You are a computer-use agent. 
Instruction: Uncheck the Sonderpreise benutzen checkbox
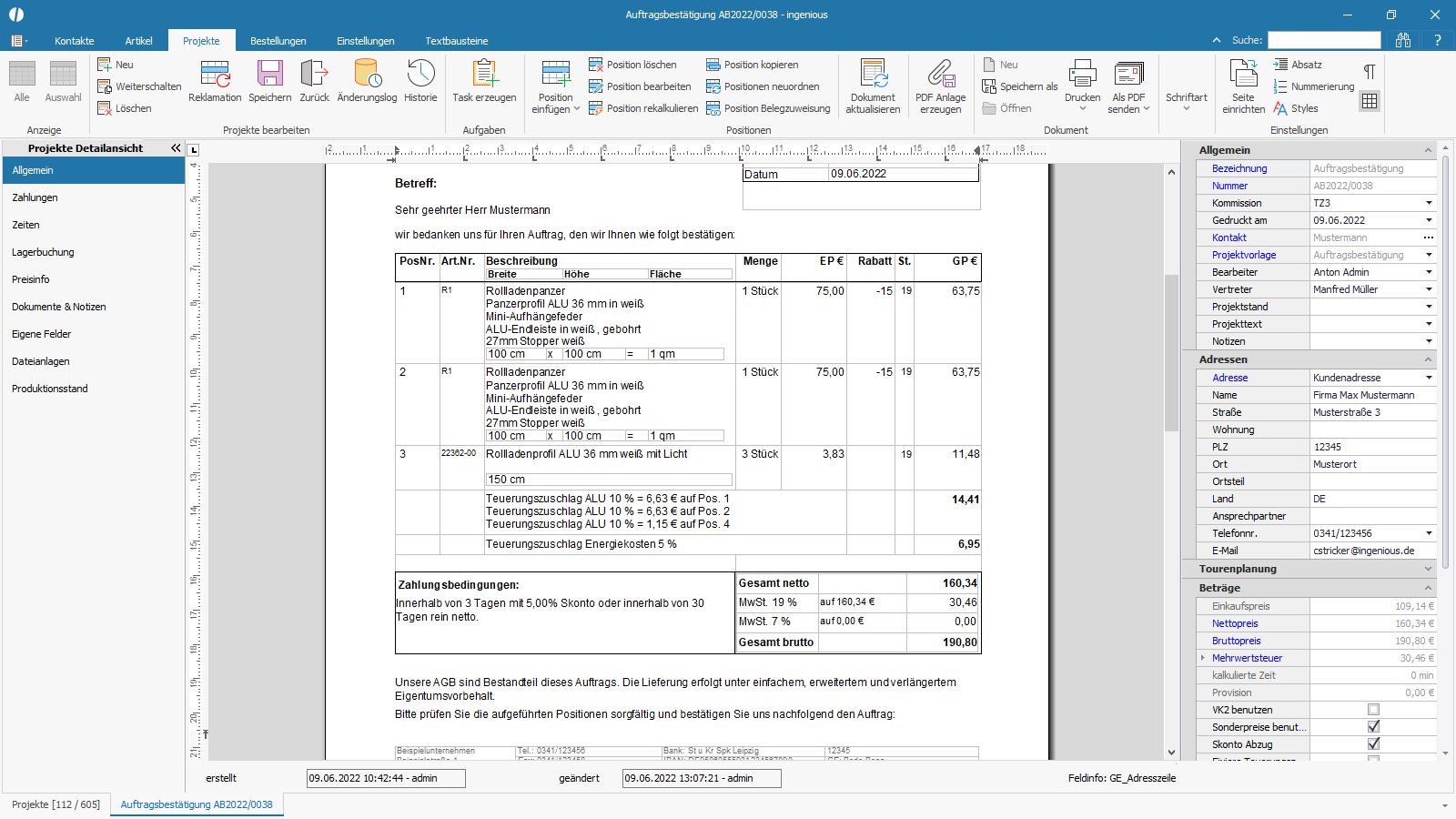(1373, 727)
